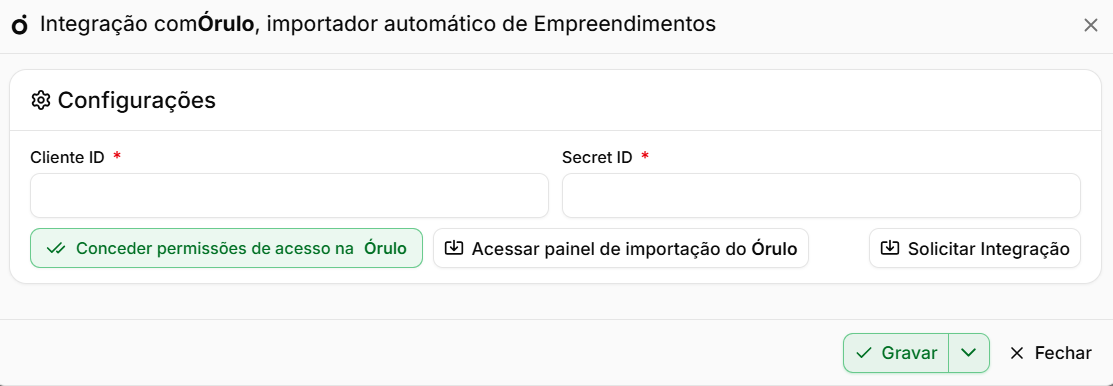1113x386 pixels.
Task: Save settings with the Gravar button
Action: click(x=896, y=353)
